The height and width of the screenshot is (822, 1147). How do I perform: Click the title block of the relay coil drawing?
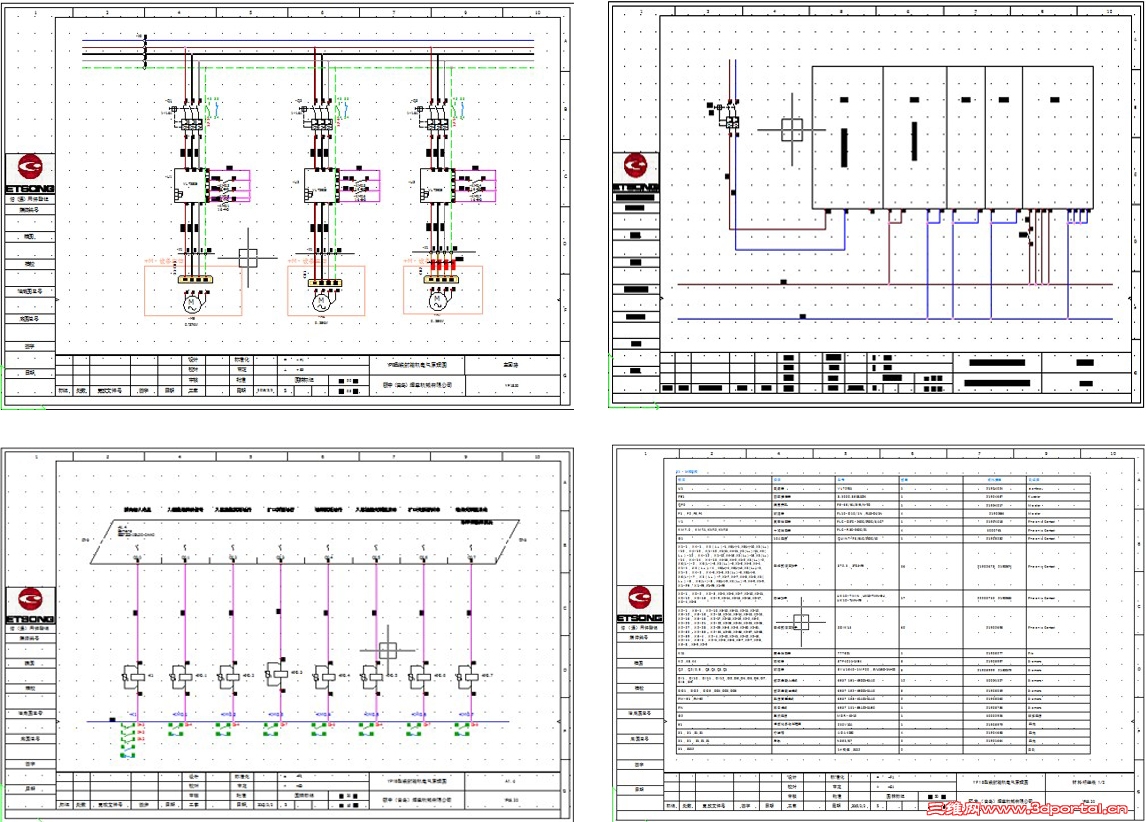pyautogui.click(x=309, y=791)
